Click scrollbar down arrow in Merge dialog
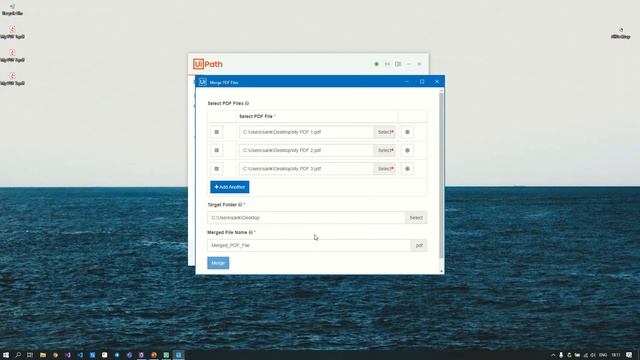The width and height of the screenshot is (640, 360). click(441, 271)
